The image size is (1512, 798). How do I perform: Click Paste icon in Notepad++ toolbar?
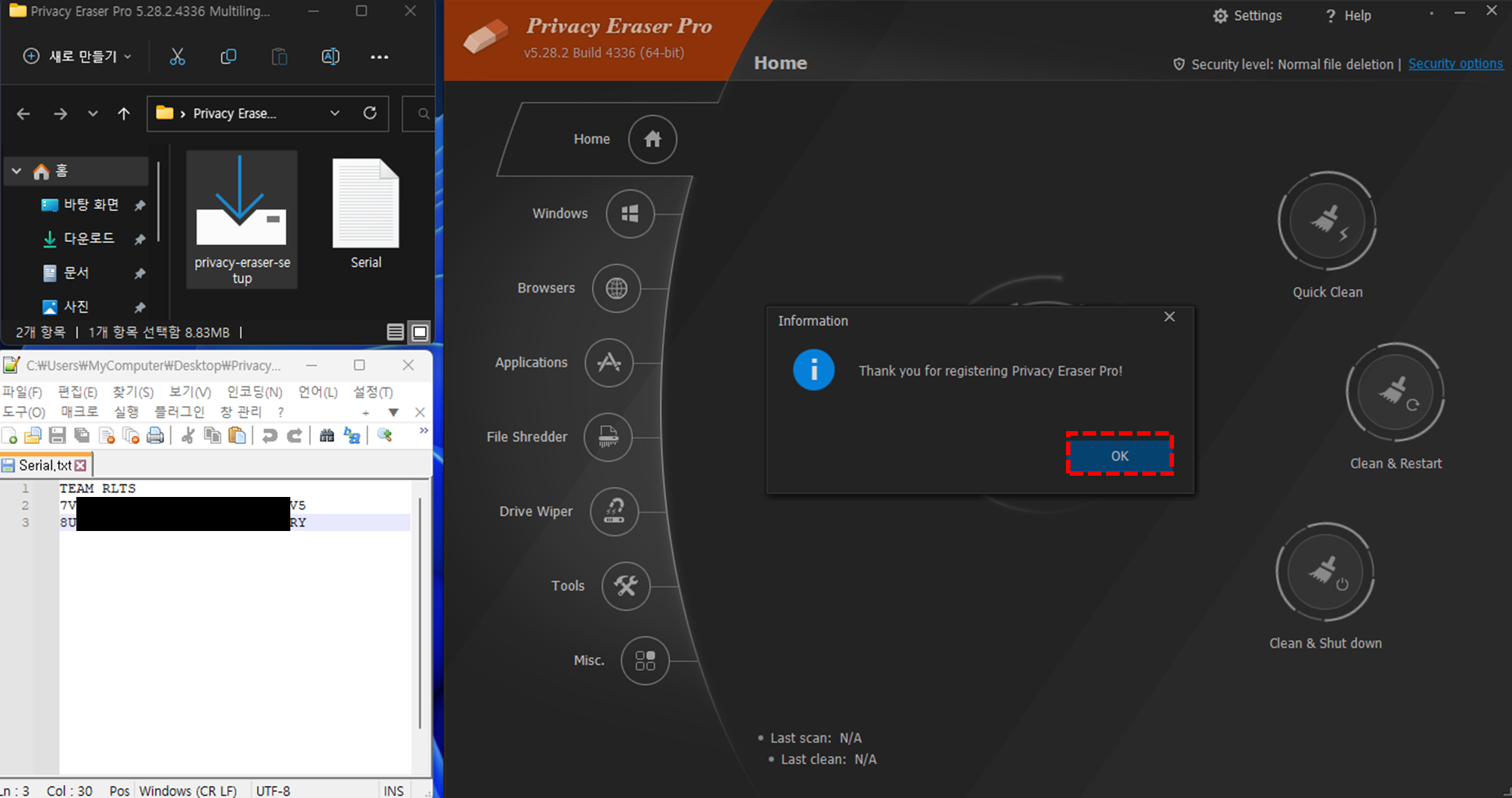coord(237,435)
